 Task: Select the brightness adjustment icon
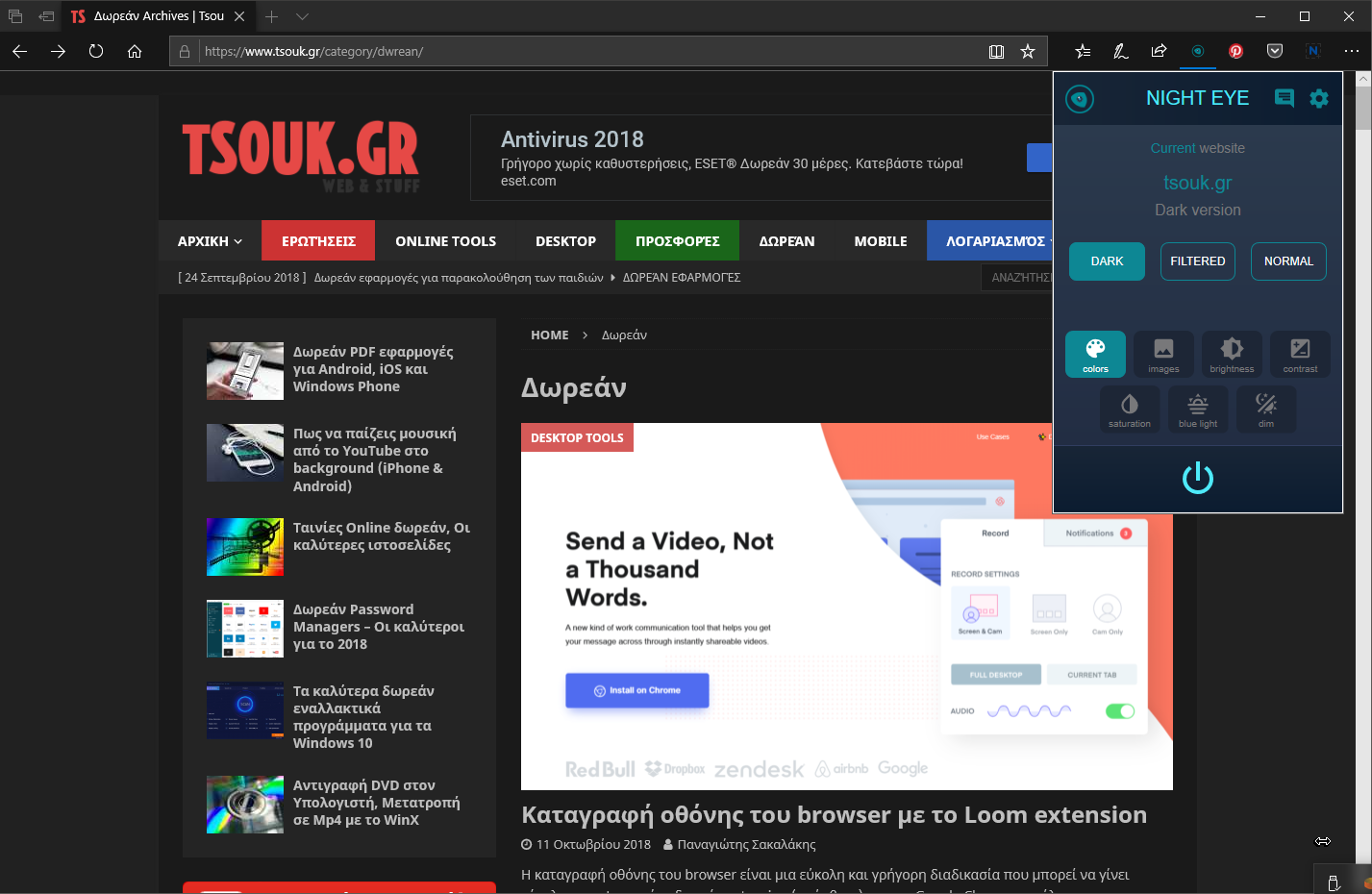point(1232,354)
